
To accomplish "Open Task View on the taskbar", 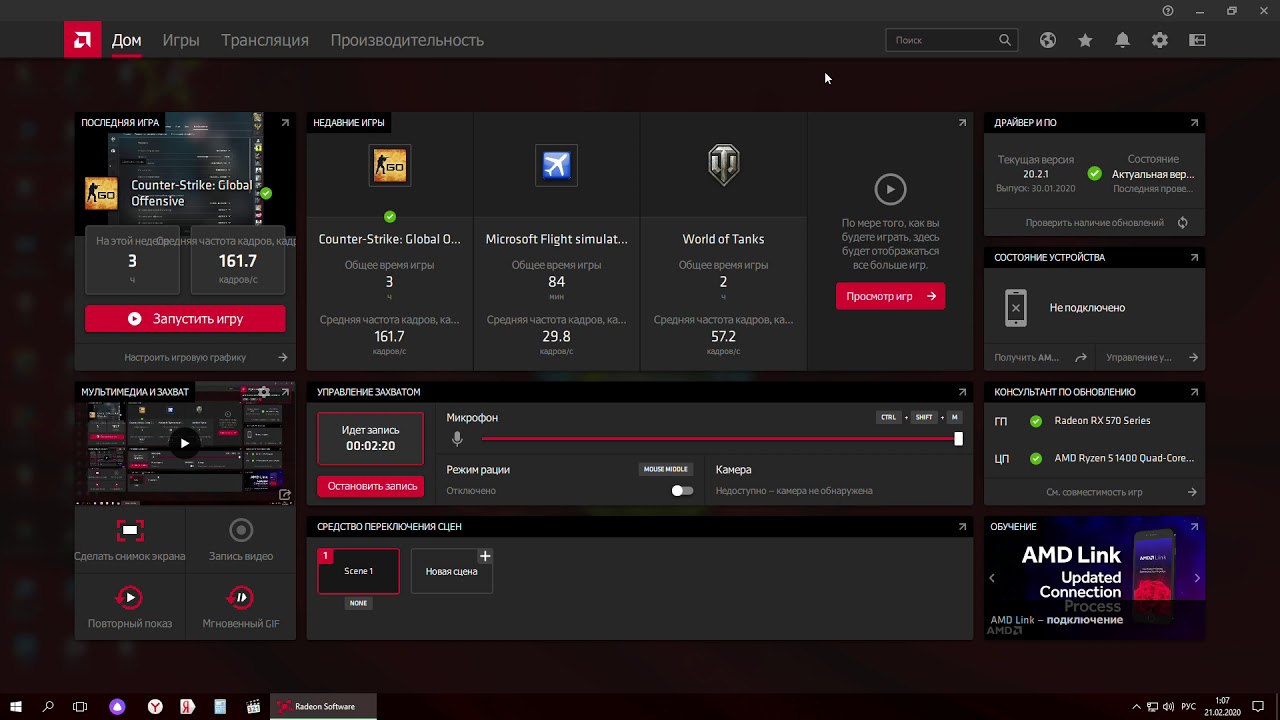I will tap(80, 707).
